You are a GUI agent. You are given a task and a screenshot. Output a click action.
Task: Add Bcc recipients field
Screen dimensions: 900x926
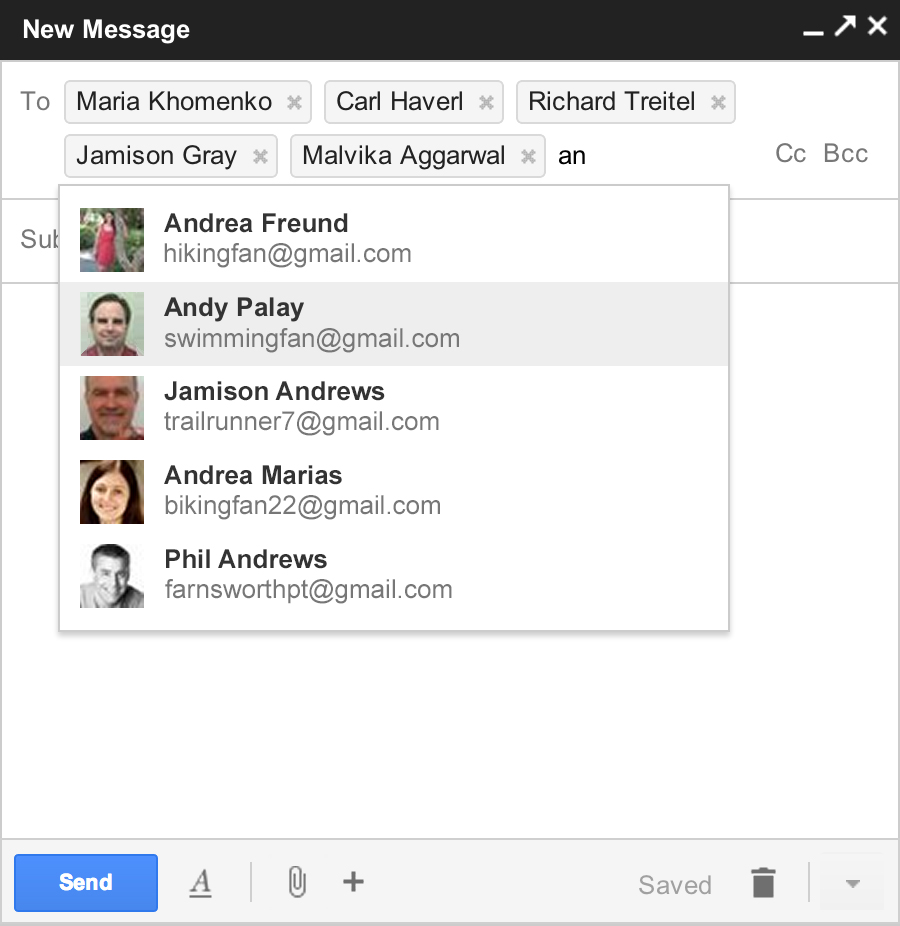coord(845,153)
